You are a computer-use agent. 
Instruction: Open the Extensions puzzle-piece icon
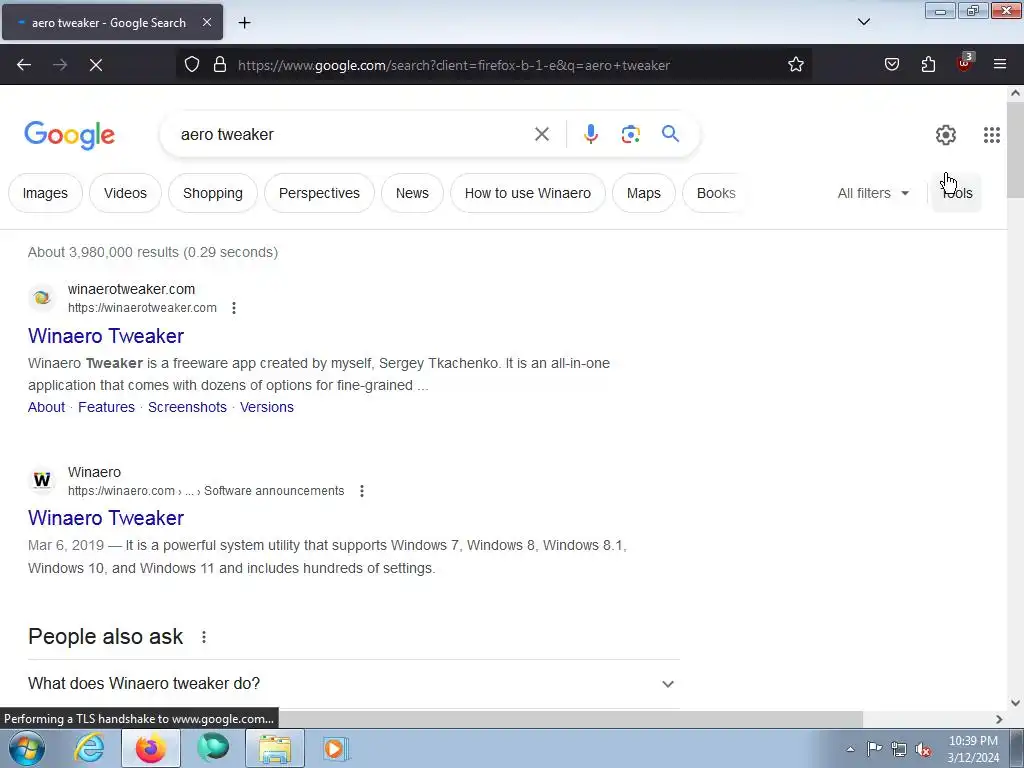pyautogui.click(x=928, y=65)
